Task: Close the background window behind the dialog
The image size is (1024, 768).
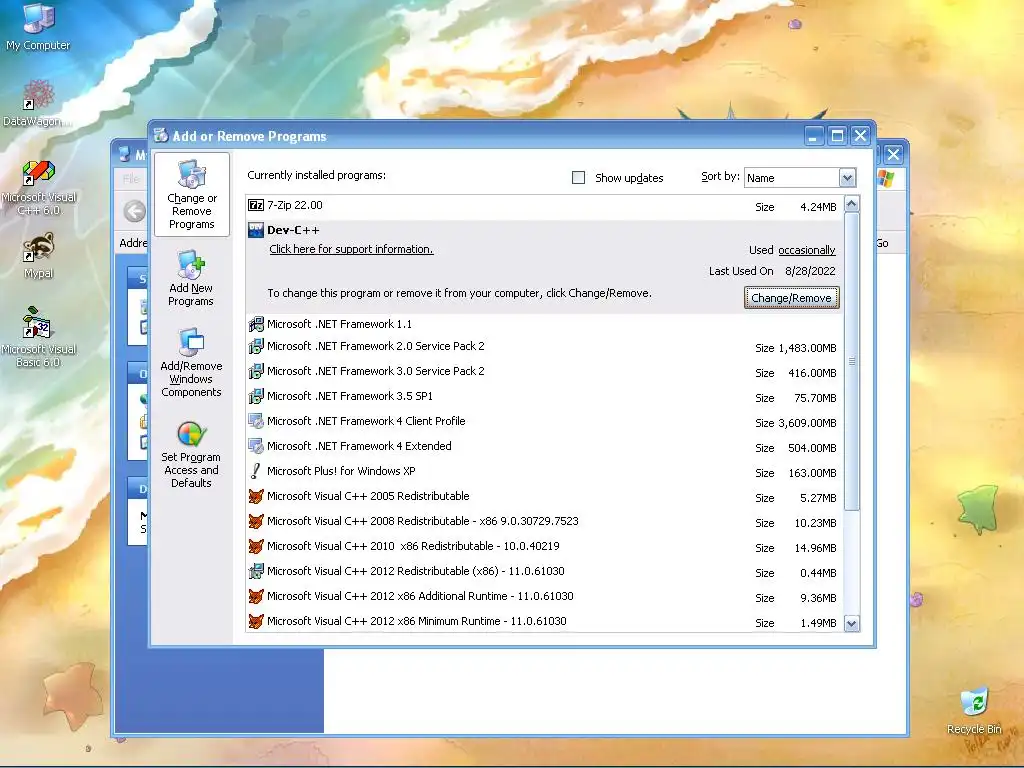Action: [x=893, y=155]
